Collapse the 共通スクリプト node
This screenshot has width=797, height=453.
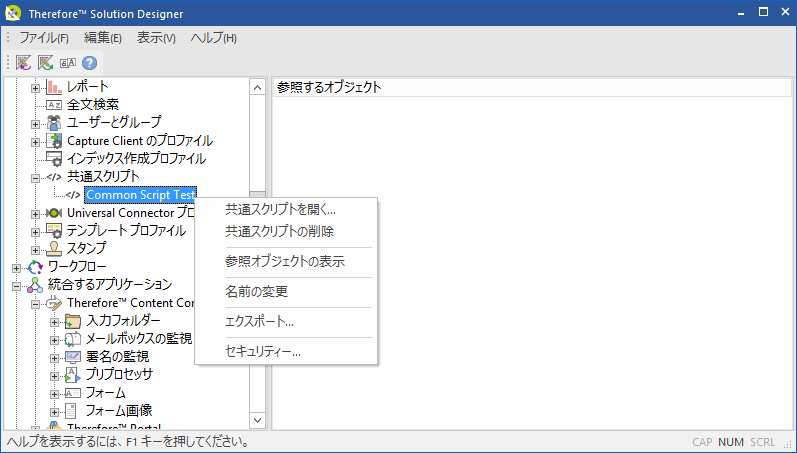coord(35,178)
